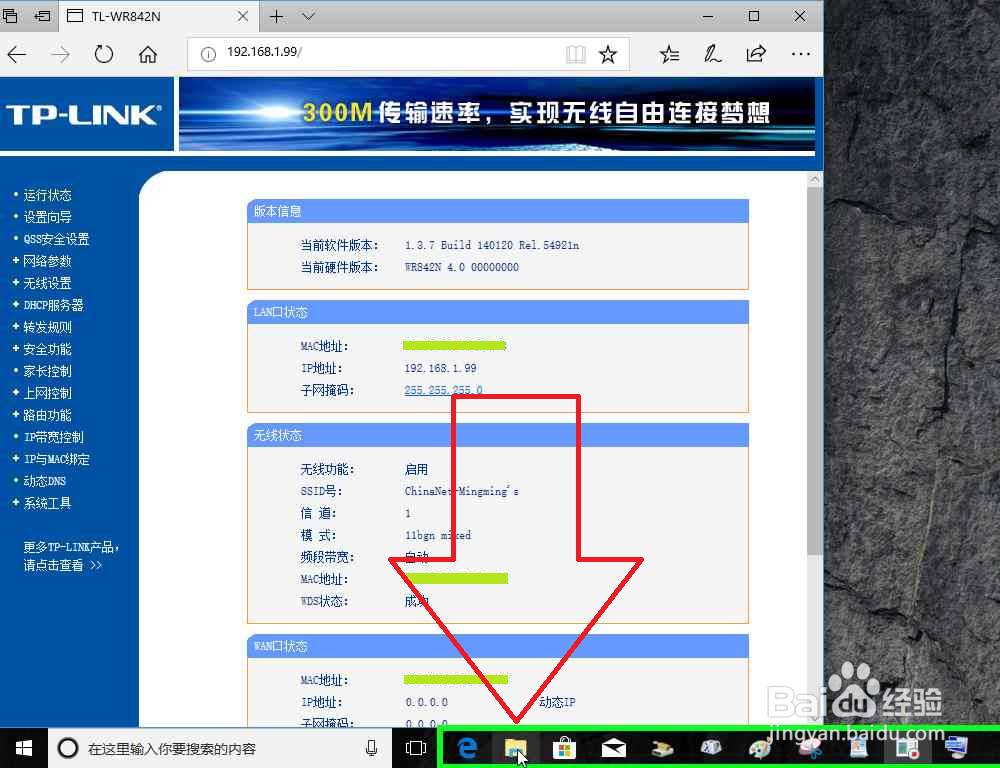The width and height of the screenshot is (1000, 768).
Task: Open Edge from the taskbar
Action: 467,748
